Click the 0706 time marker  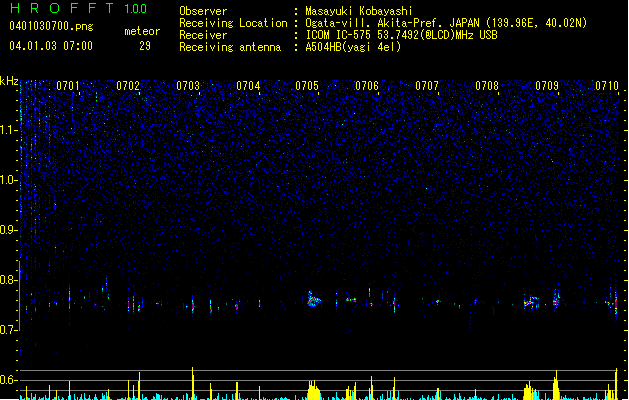pyautogui.click(x=367, y=85)
